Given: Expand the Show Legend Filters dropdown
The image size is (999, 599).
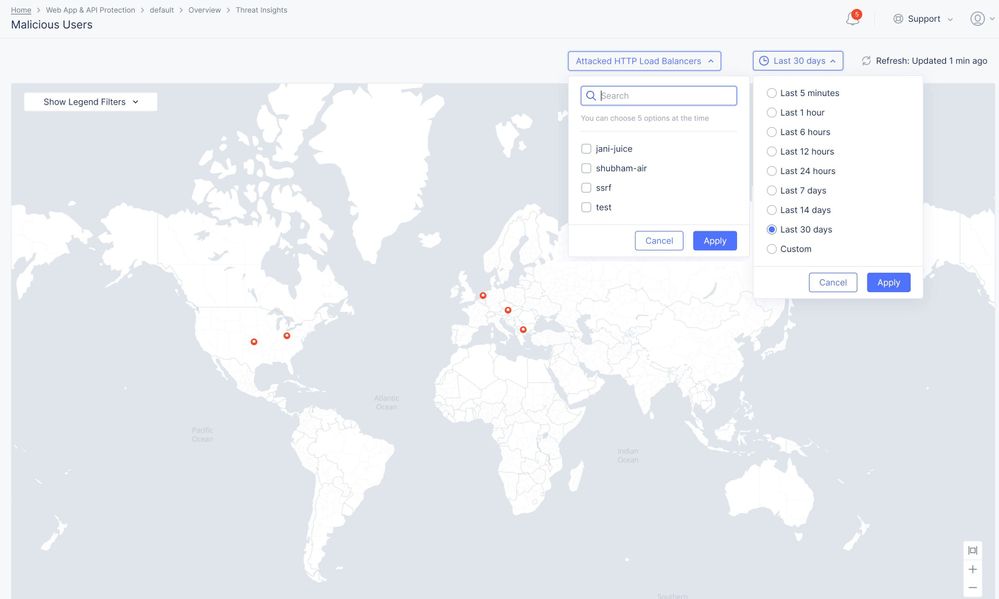Looking at the screenshot, I should [91, 102].
